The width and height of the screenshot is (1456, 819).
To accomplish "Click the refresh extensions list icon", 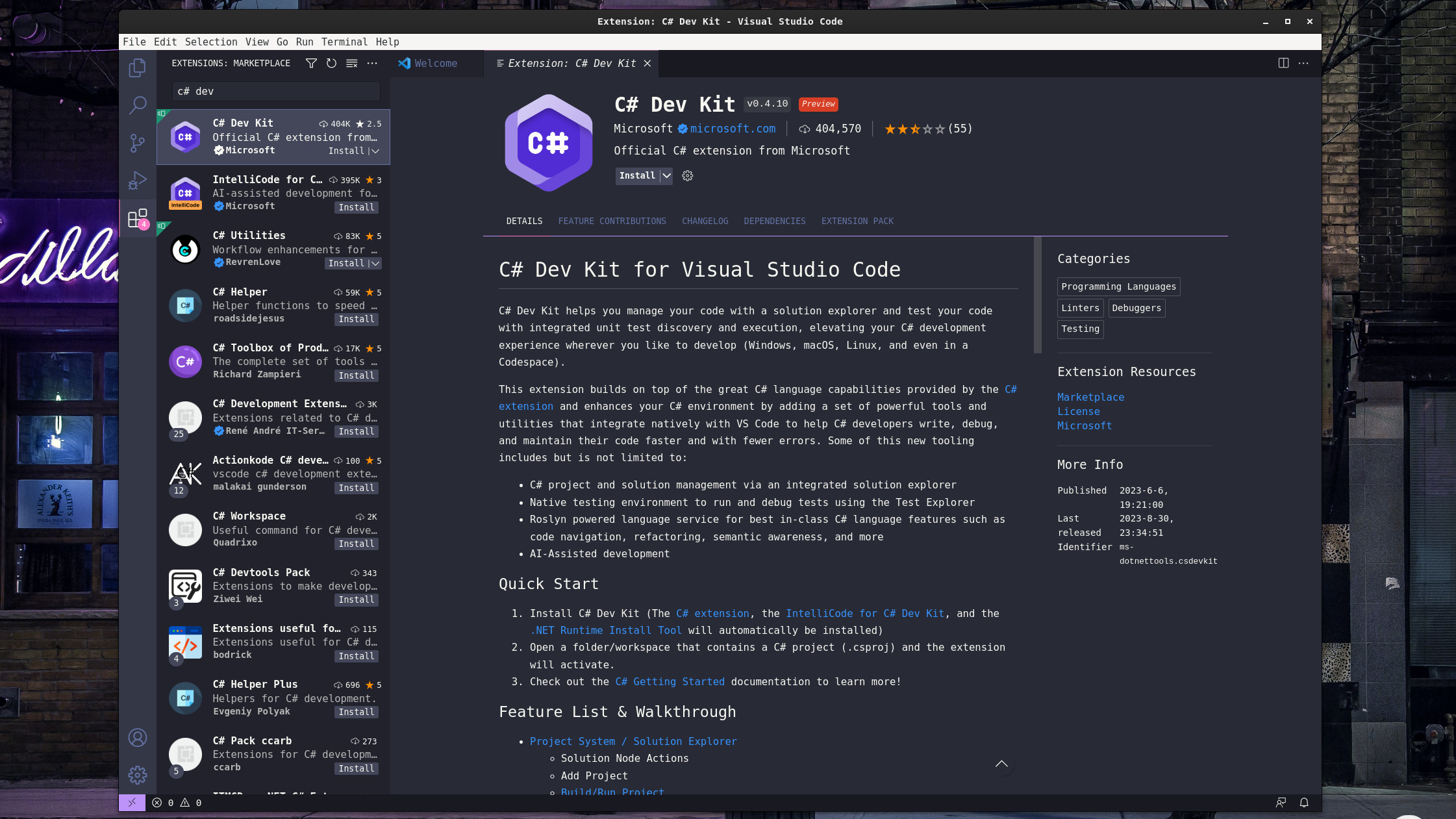I will 331,63.
